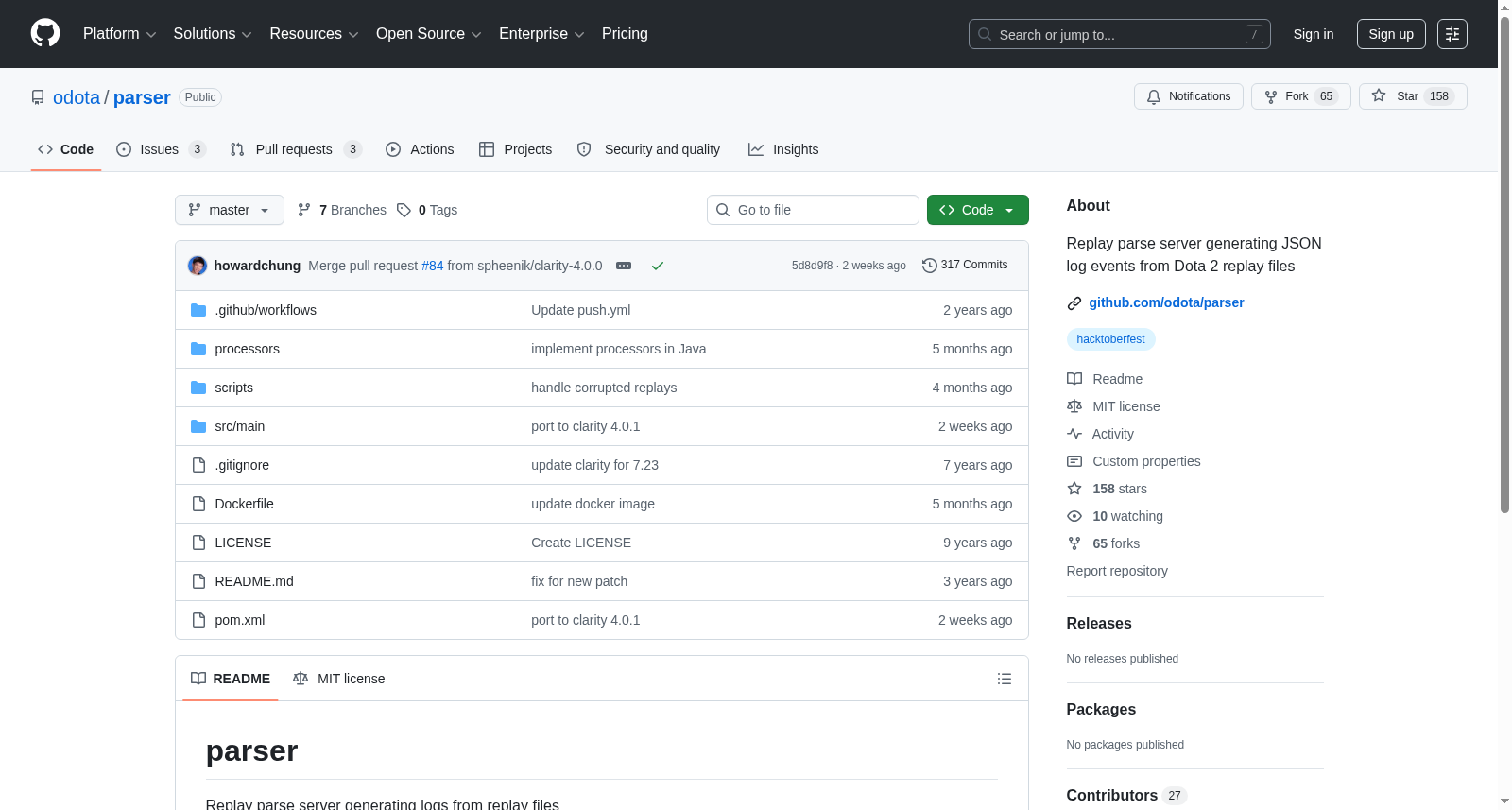Click the Go to file search box
This screenshot has height=810, width=1512.
(813, 210)
